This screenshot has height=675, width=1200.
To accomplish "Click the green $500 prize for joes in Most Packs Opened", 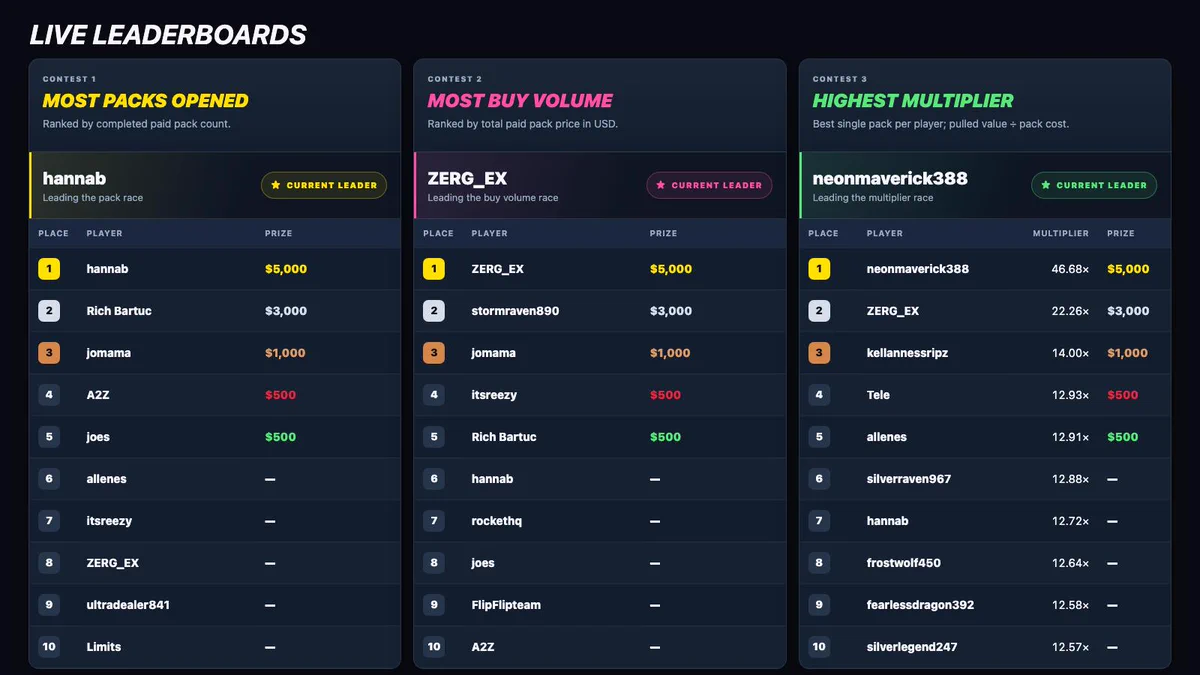I will coord(280,437).
